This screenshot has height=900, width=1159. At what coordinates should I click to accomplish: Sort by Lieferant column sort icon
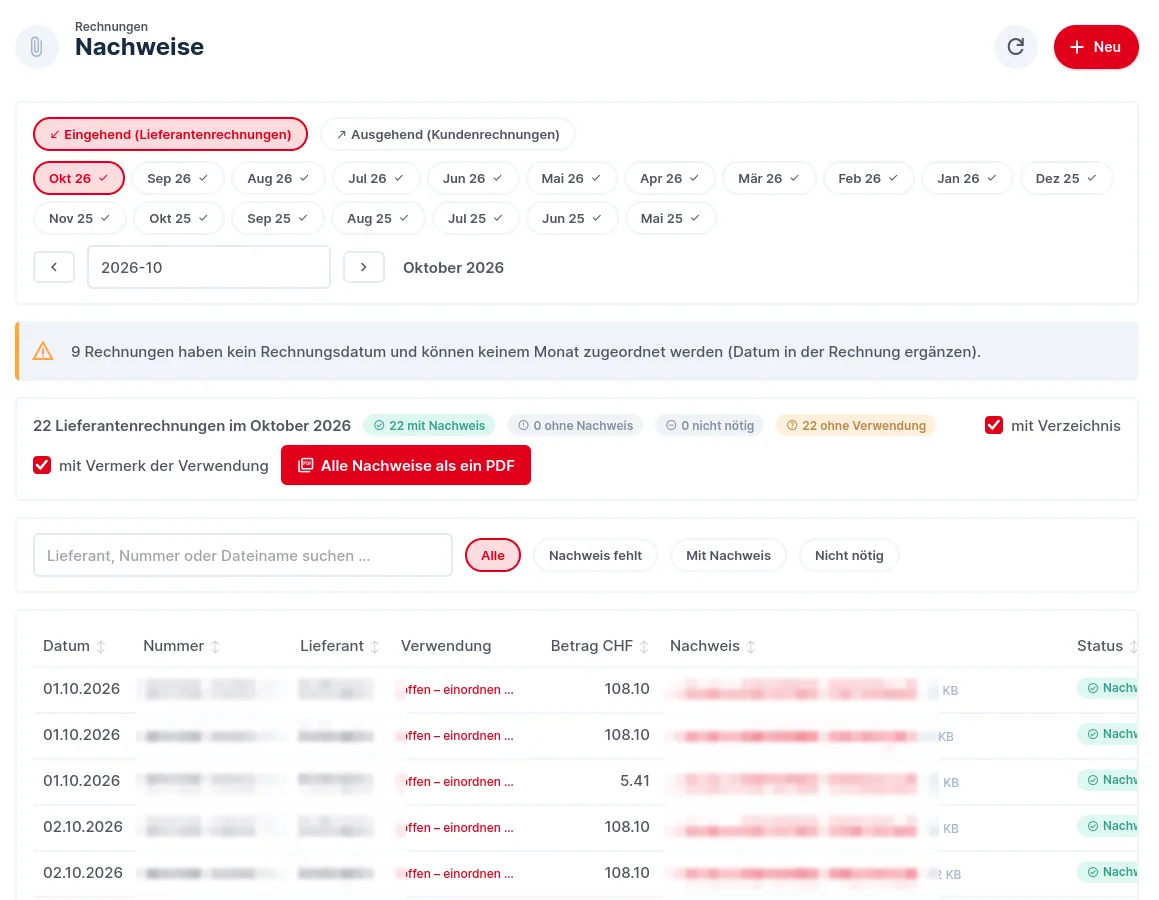point(375,647)
